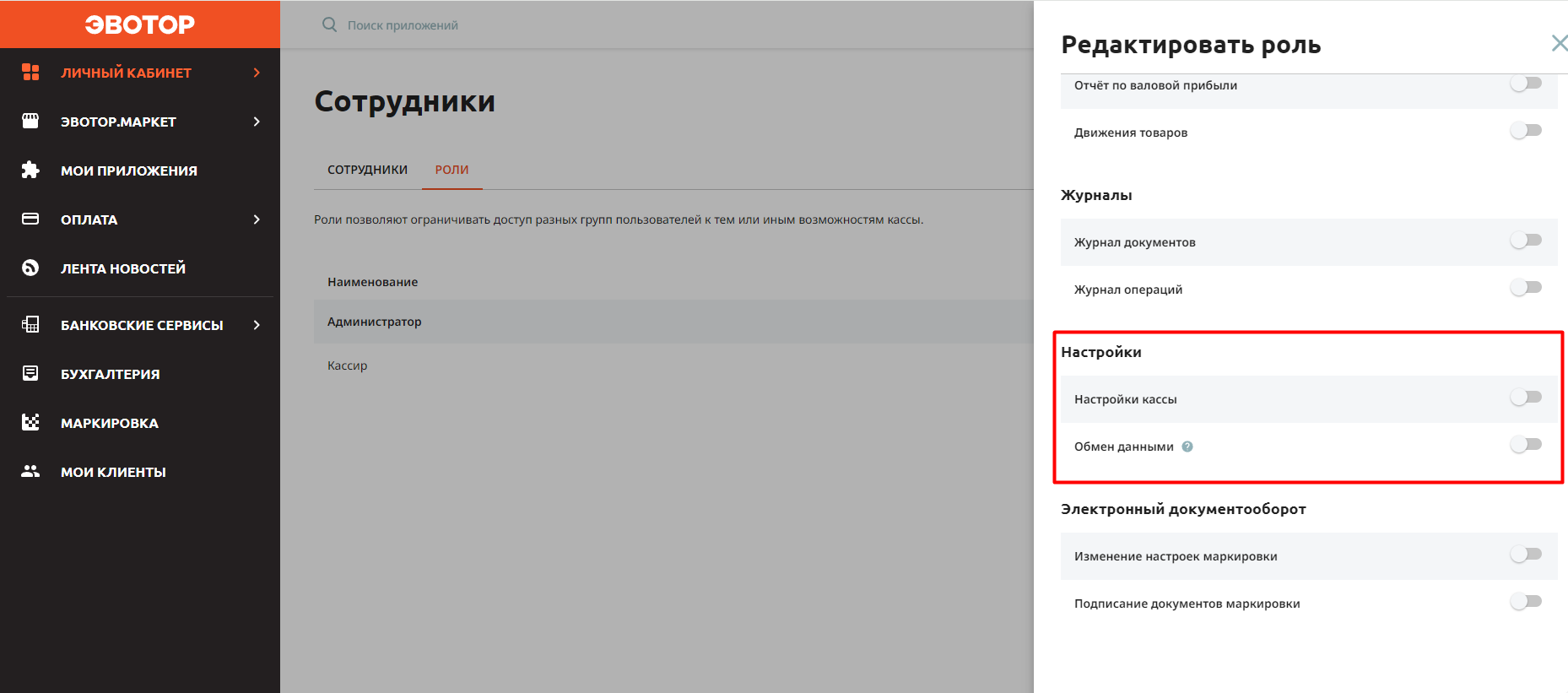
Task: Open Мои приложения menu item
Action: [140, 171]
